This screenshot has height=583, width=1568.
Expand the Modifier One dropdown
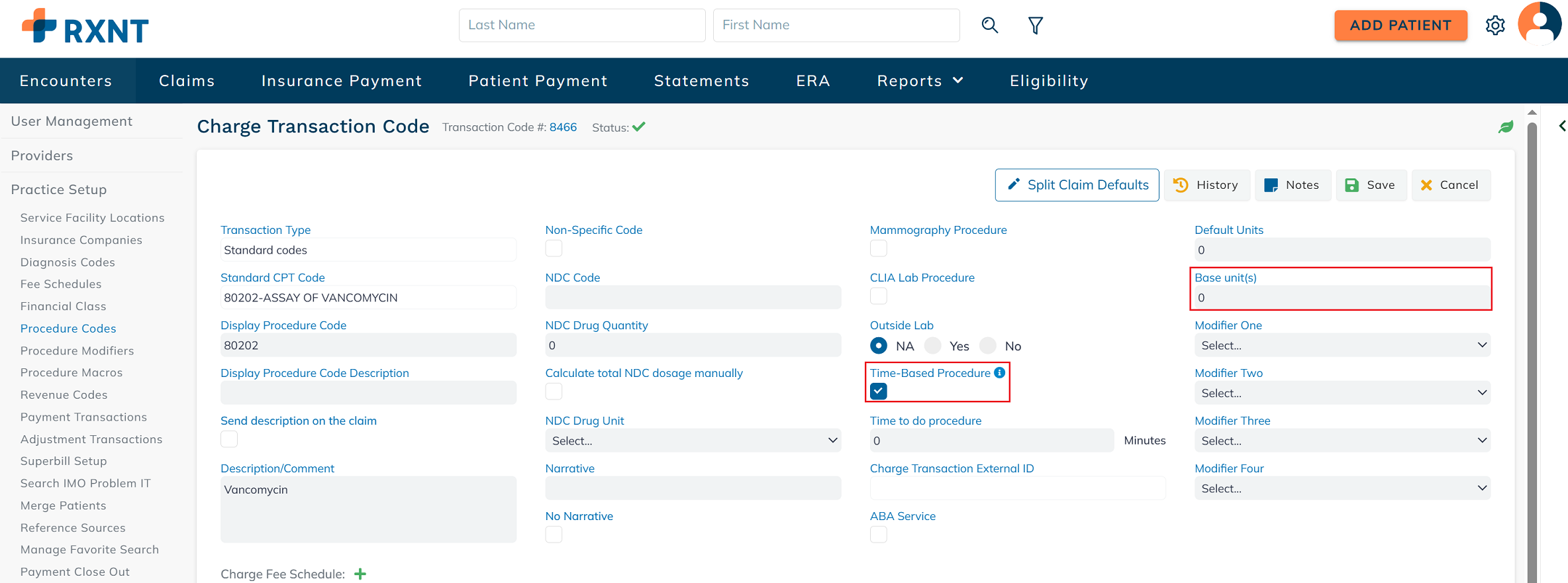(1342, 345)
